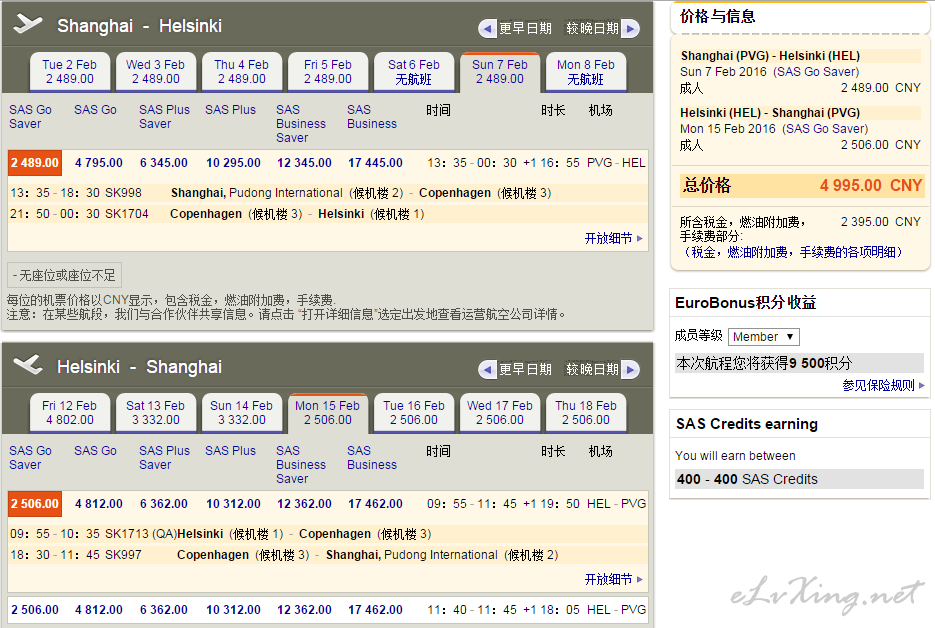Select 4 812.00 fare on the 11:40 return flight
The height and width of the screenshot is (628, 935).
click(99, 610)
